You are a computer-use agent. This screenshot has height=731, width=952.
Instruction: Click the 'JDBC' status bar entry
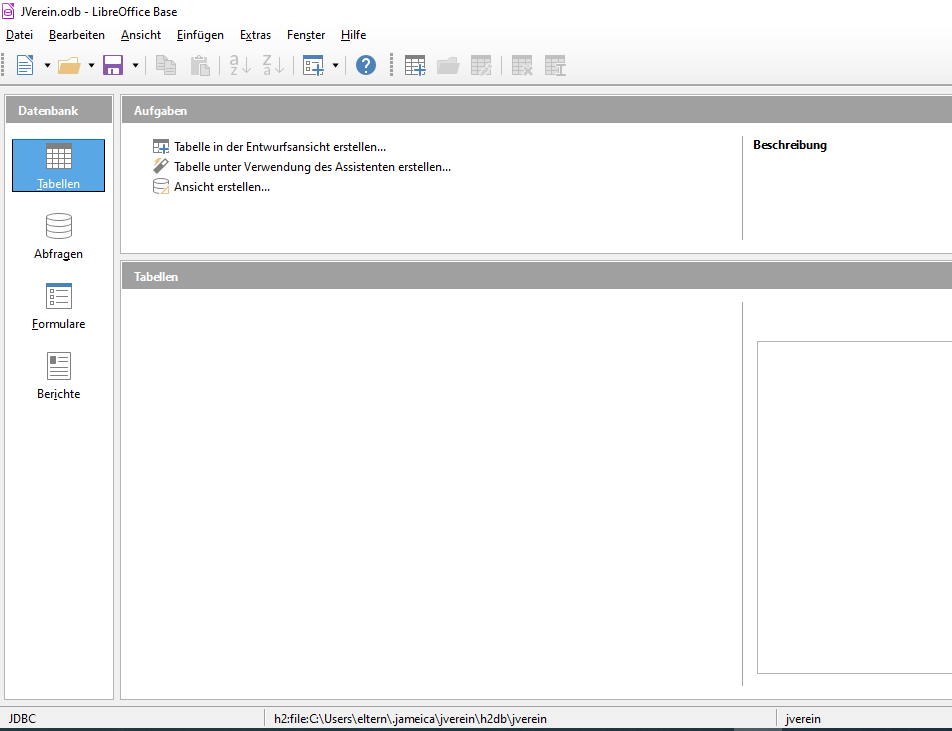pos(22,719)
